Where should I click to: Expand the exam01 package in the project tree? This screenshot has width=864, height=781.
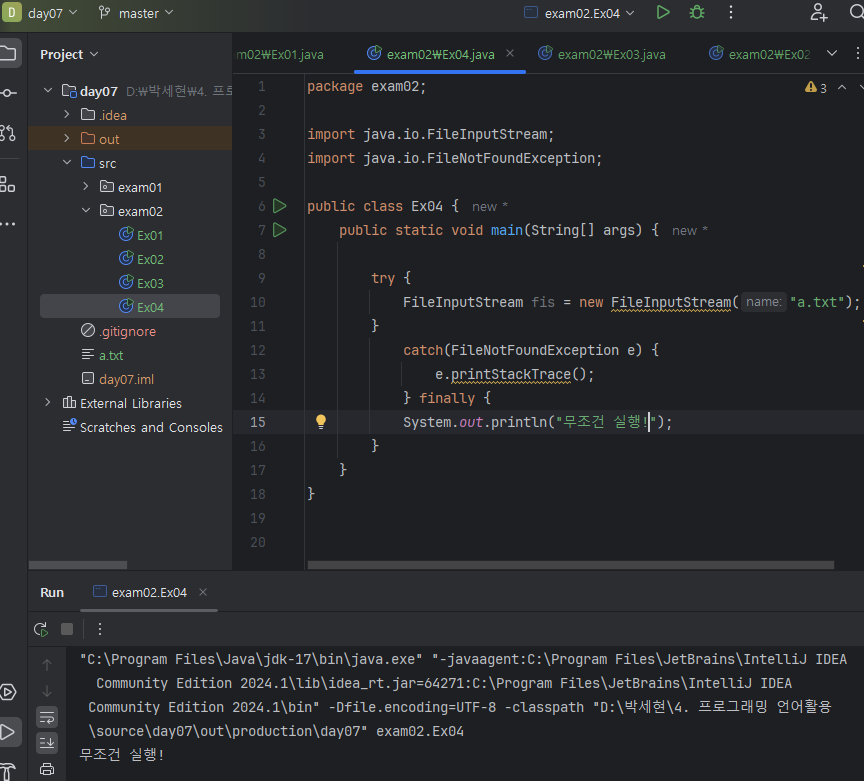coord(86,187)
